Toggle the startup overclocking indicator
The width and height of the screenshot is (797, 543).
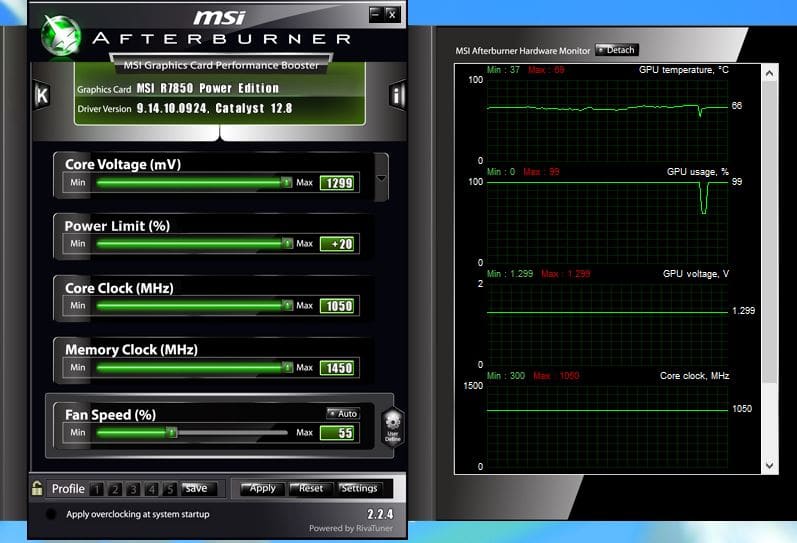click(x=51, y=514)
